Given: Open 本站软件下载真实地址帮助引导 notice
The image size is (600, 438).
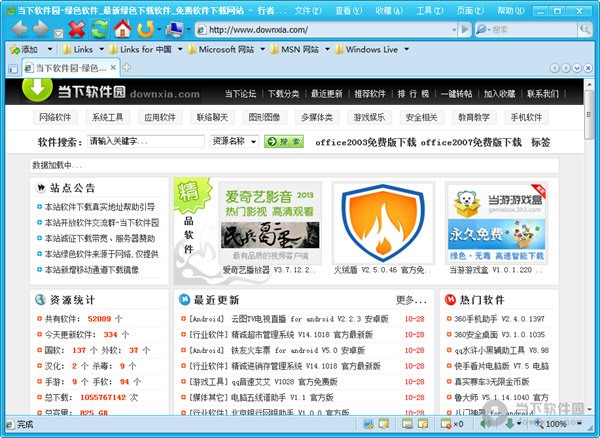Looking at the screenshot, I should point(100,207).
